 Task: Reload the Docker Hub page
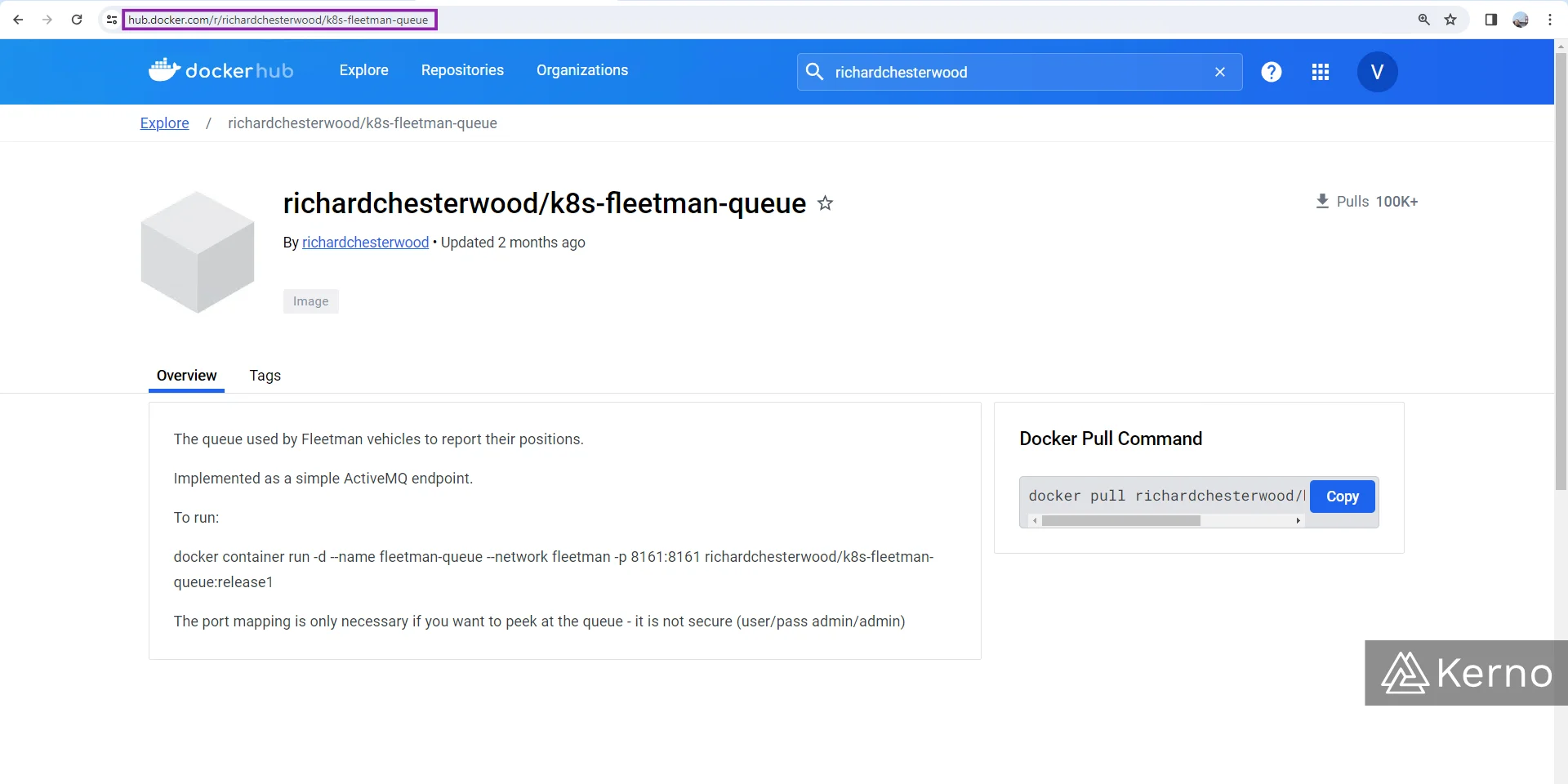(77, 20)
